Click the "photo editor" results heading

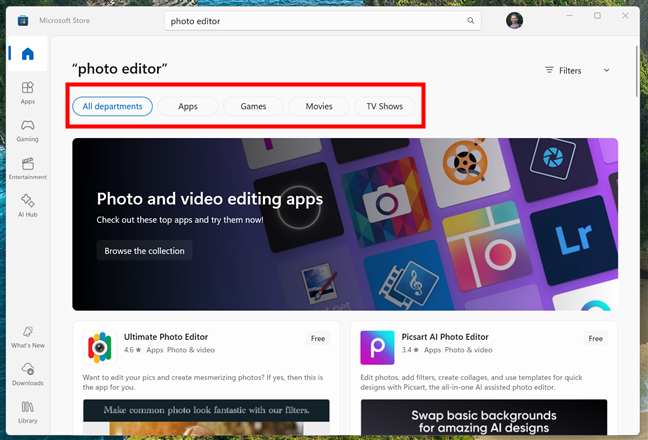(120, 69)
